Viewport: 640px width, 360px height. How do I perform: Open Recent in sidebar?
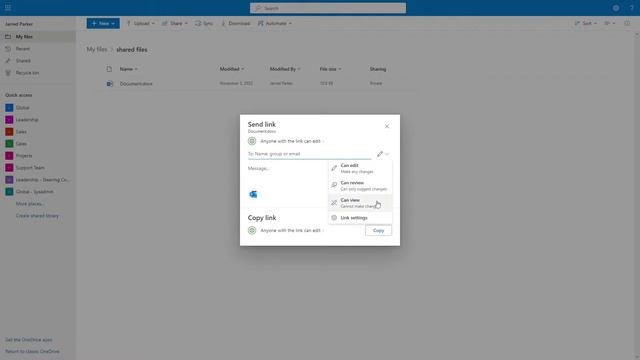pyautogui.click(x=38, y=49)
